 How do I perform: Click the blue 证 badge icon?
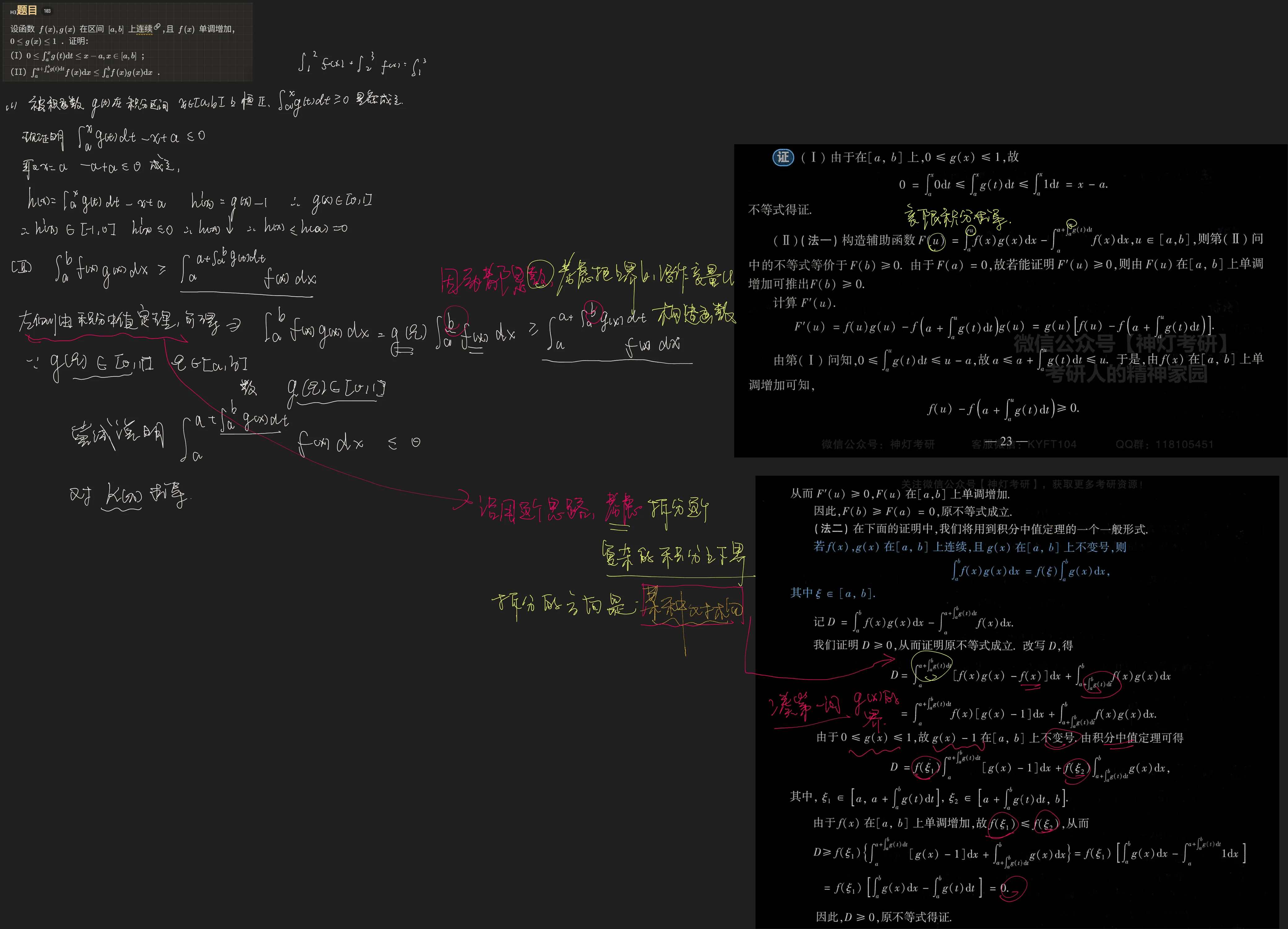tap(783, 157)
